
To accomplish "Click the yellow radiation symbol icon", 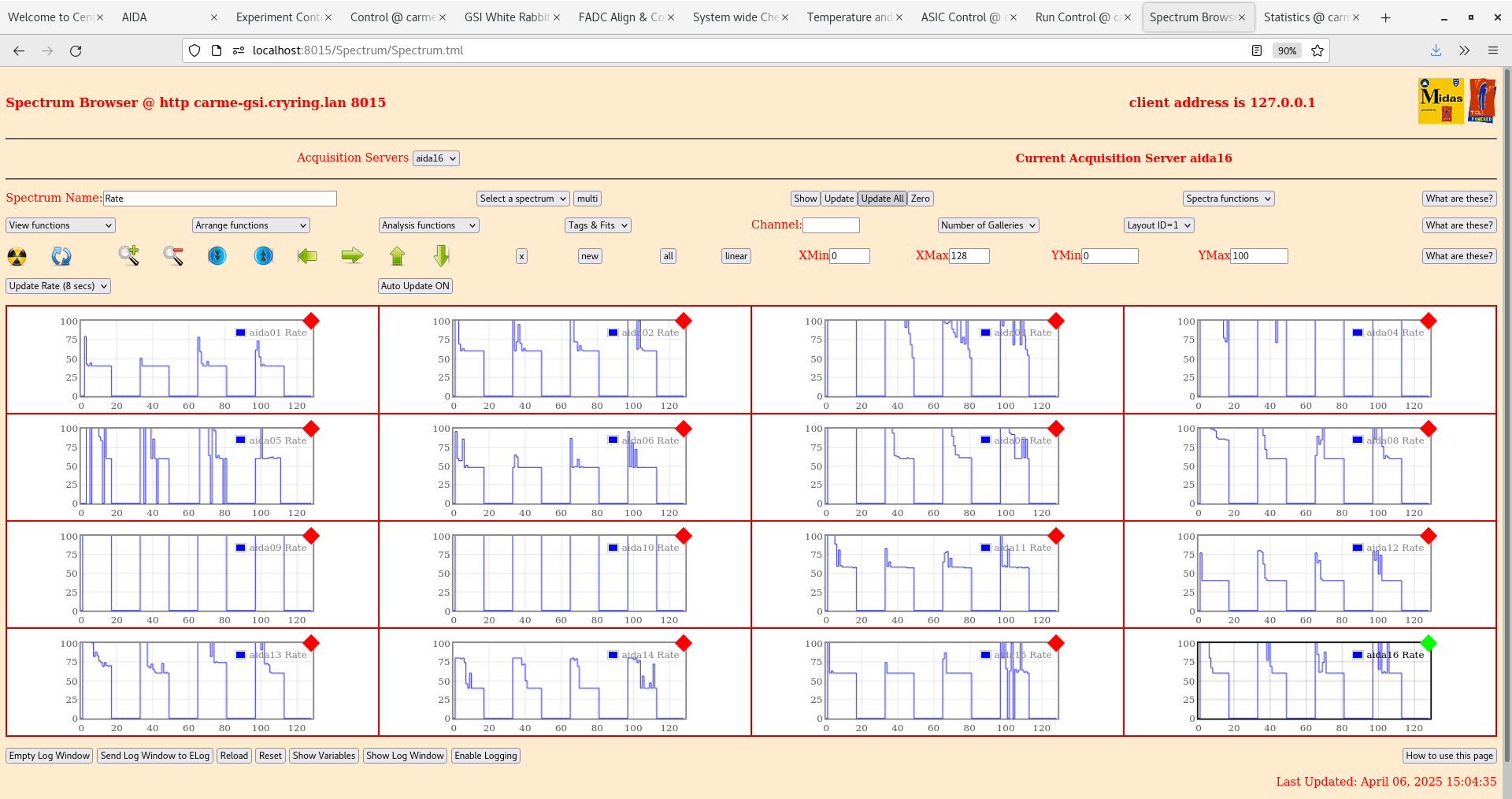I will pos(17,256).
